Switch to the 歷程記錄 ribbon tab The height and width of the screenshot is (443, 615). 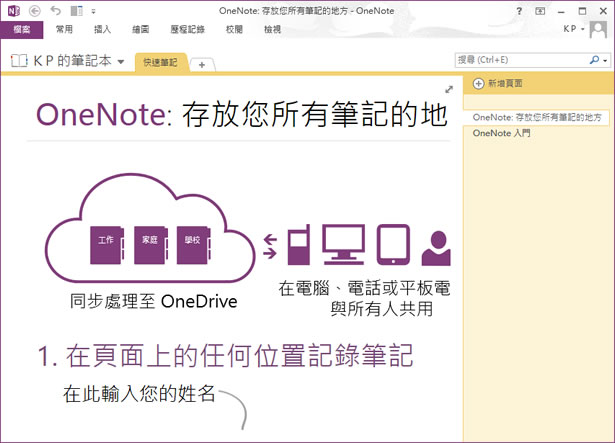point(187,29)
